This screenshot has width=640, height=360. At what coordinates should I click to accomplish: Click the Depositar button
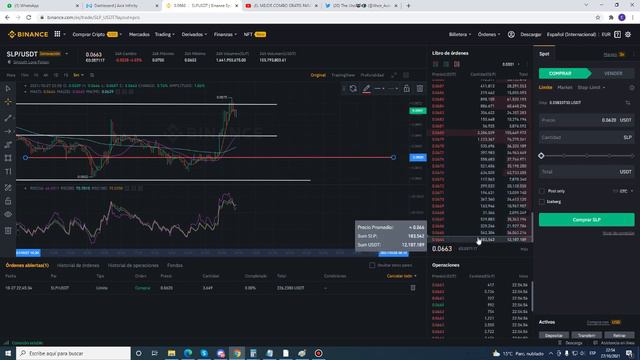coord(554,336)
